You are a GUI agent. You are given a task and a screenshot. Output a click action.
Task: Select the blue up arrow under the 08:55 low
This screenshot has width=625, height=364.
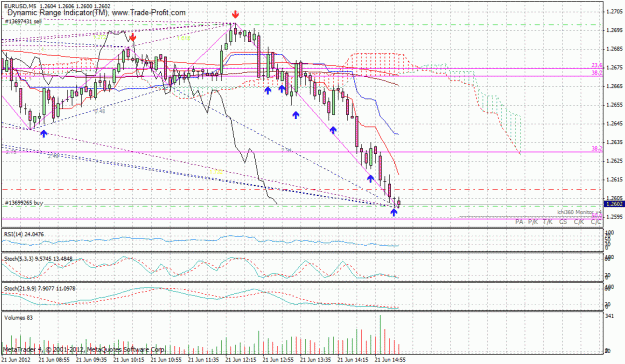[x=43, y=134]
